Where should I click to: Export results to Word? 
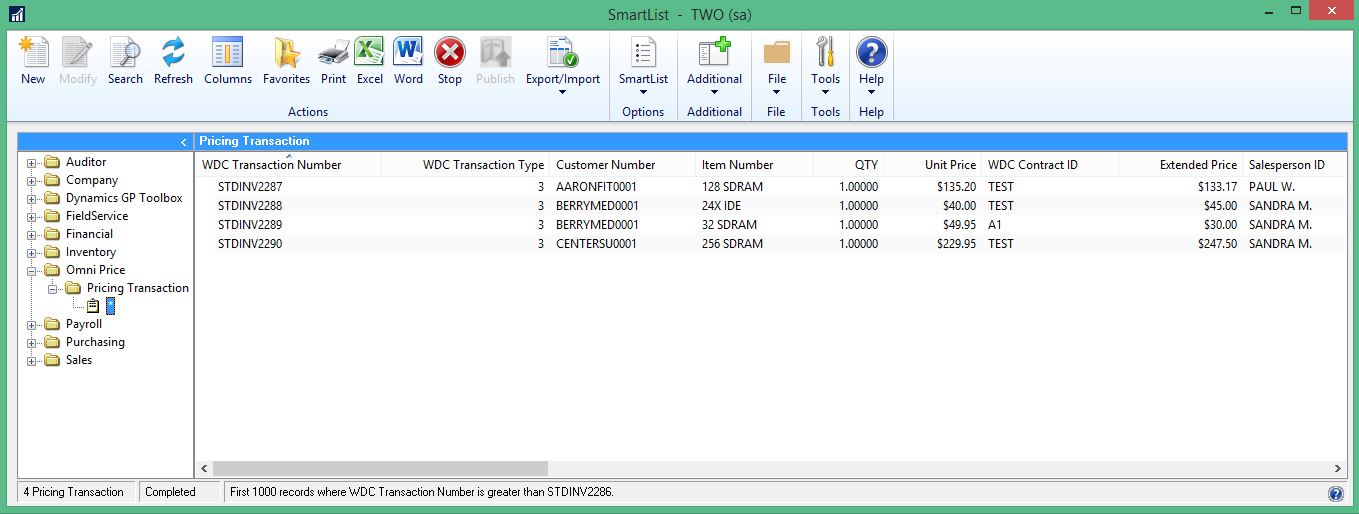[408, 61]
